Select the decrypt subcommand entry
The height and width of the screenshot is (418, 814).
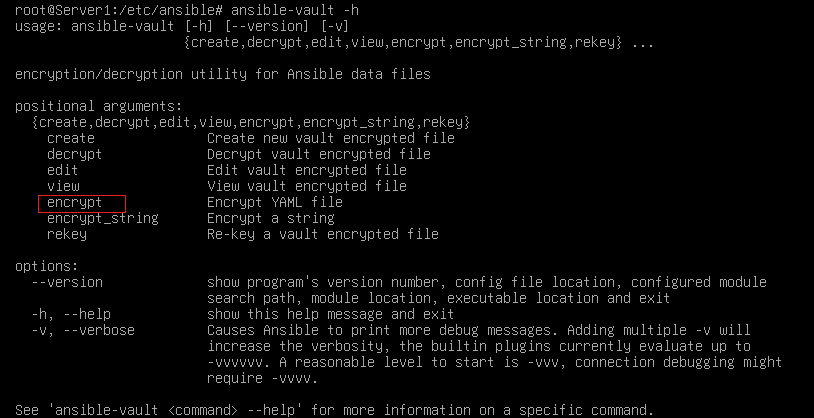click(x=75, y=155)
